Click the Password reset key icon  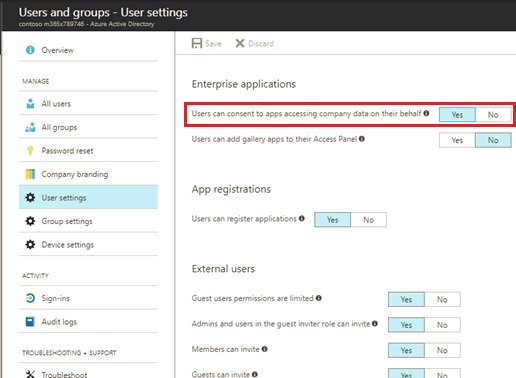pyautogui.click(x=30, y=151)
